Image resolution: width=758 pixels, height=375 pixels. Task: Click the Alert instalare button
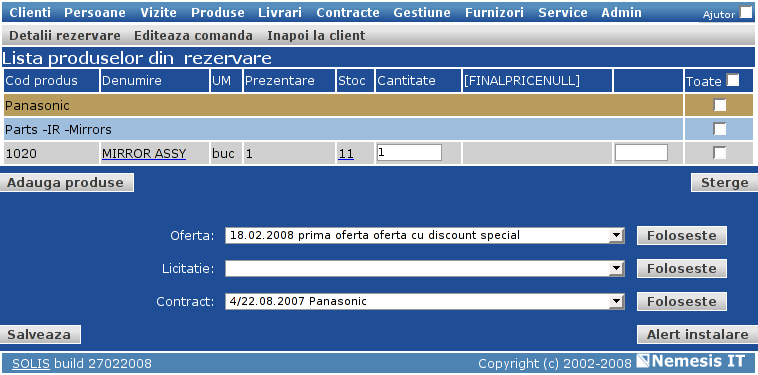coord(697,334)
